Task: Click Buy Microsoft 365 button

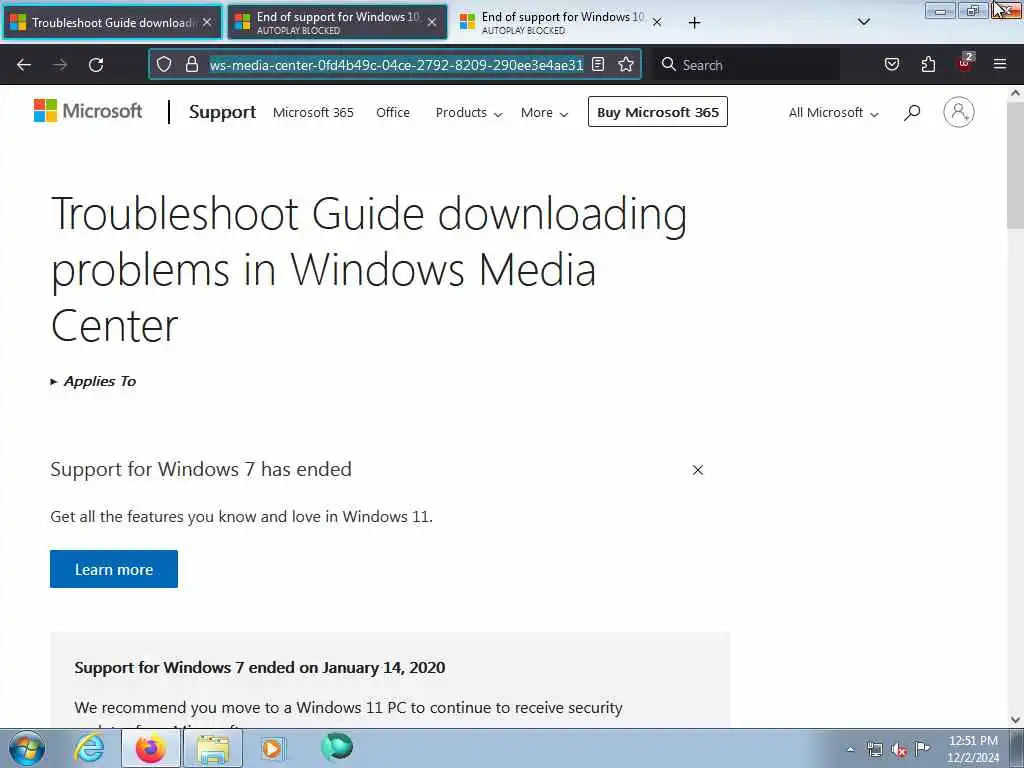Action: tap(658, 112)
